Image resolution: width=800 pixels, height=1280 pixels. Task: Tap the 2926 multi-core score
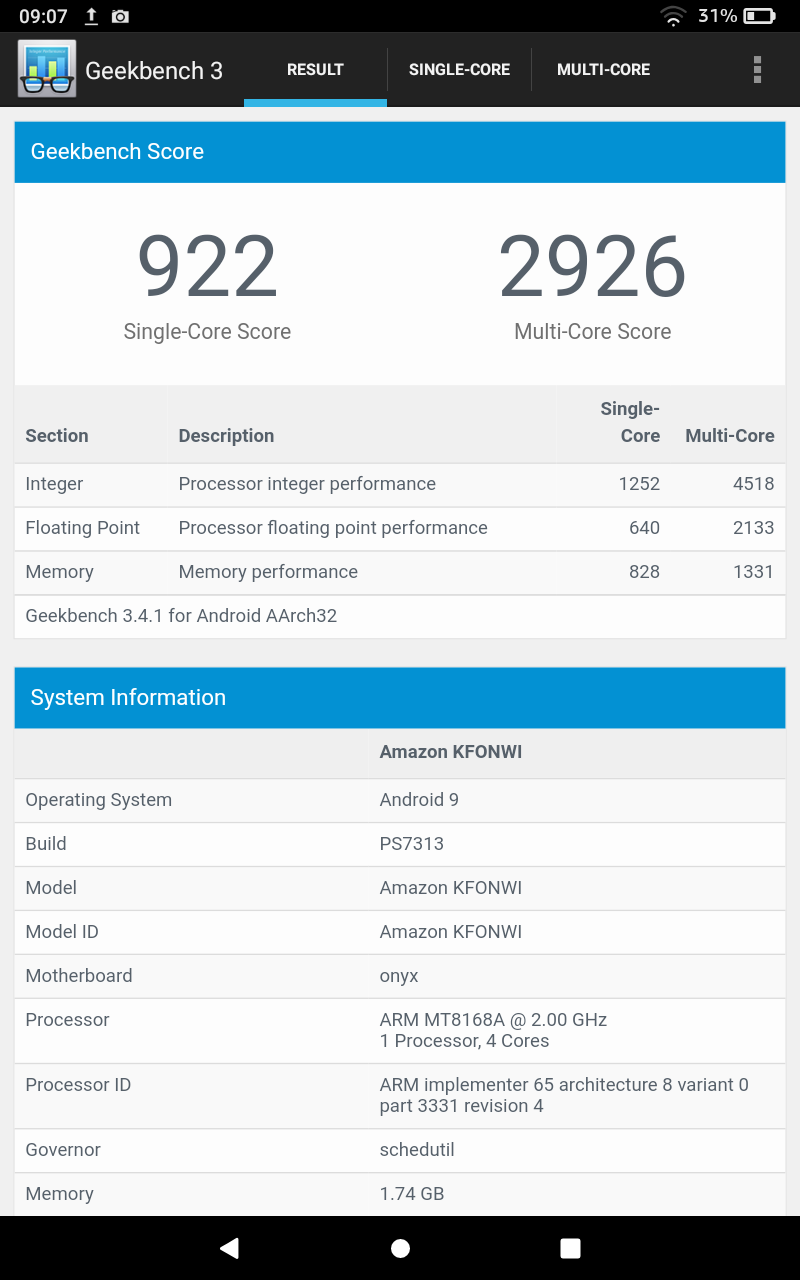[592, 267]
